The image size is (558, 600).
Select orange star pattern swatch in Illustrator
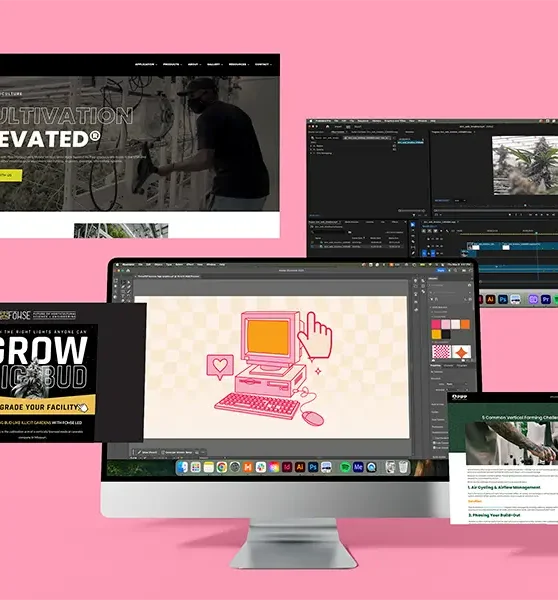461,351
